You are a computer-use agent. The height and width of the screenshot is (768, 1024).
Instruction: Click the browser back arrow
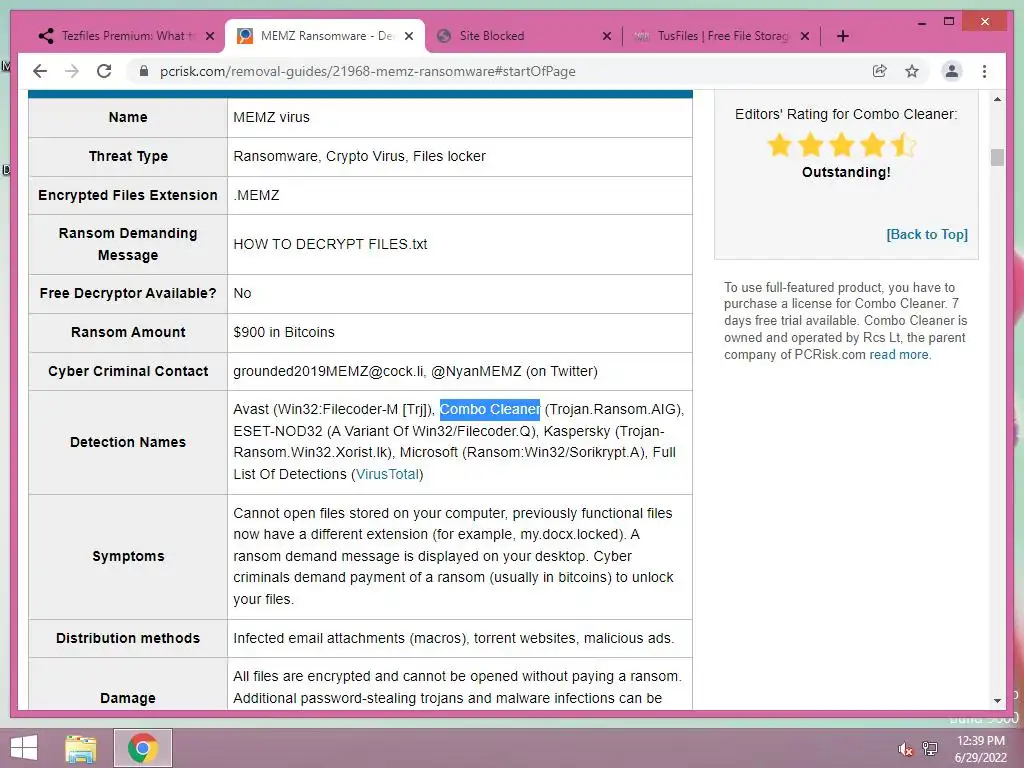40,71
